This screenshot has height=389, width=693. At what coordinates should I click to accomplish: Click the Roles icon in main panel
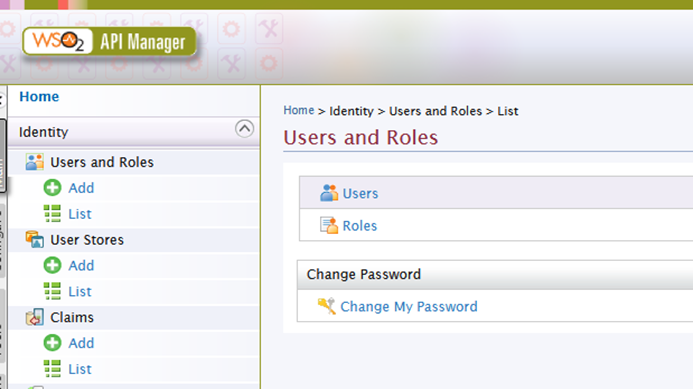coord(329,225)
